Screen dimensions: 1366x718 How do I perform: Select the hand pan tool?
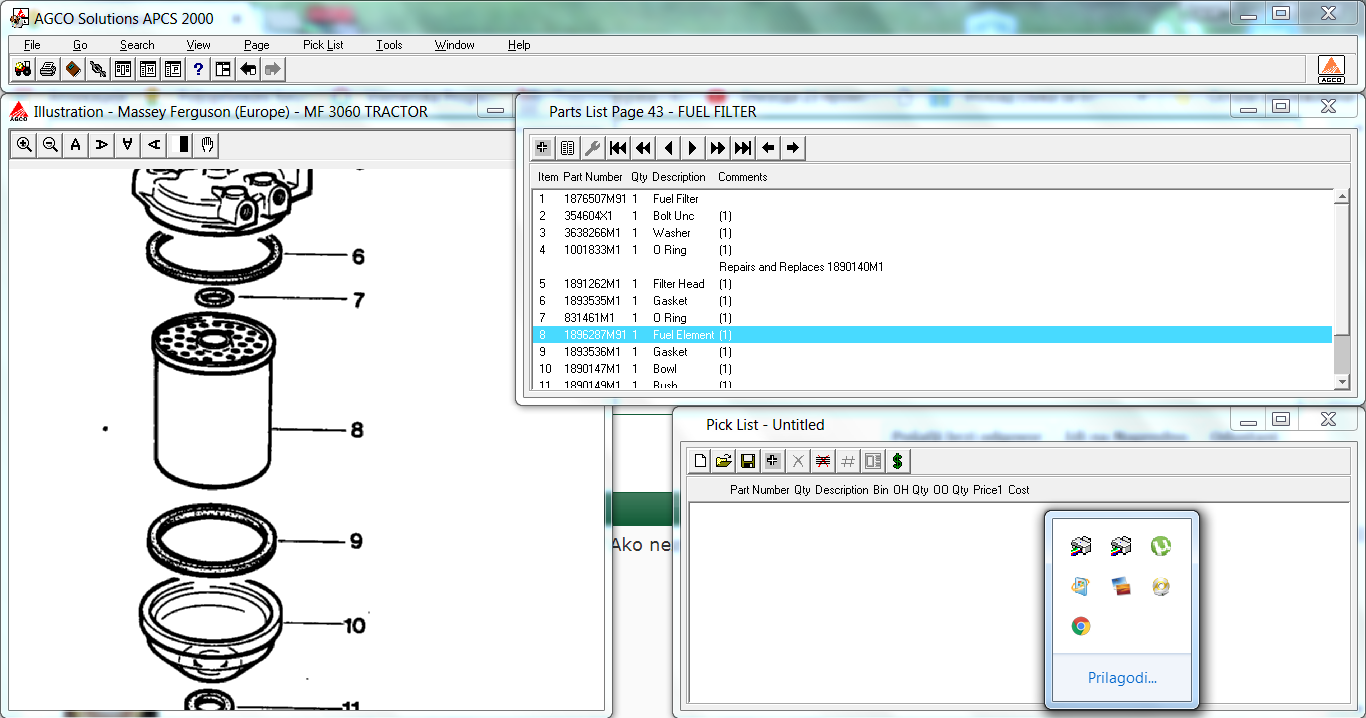207,145
